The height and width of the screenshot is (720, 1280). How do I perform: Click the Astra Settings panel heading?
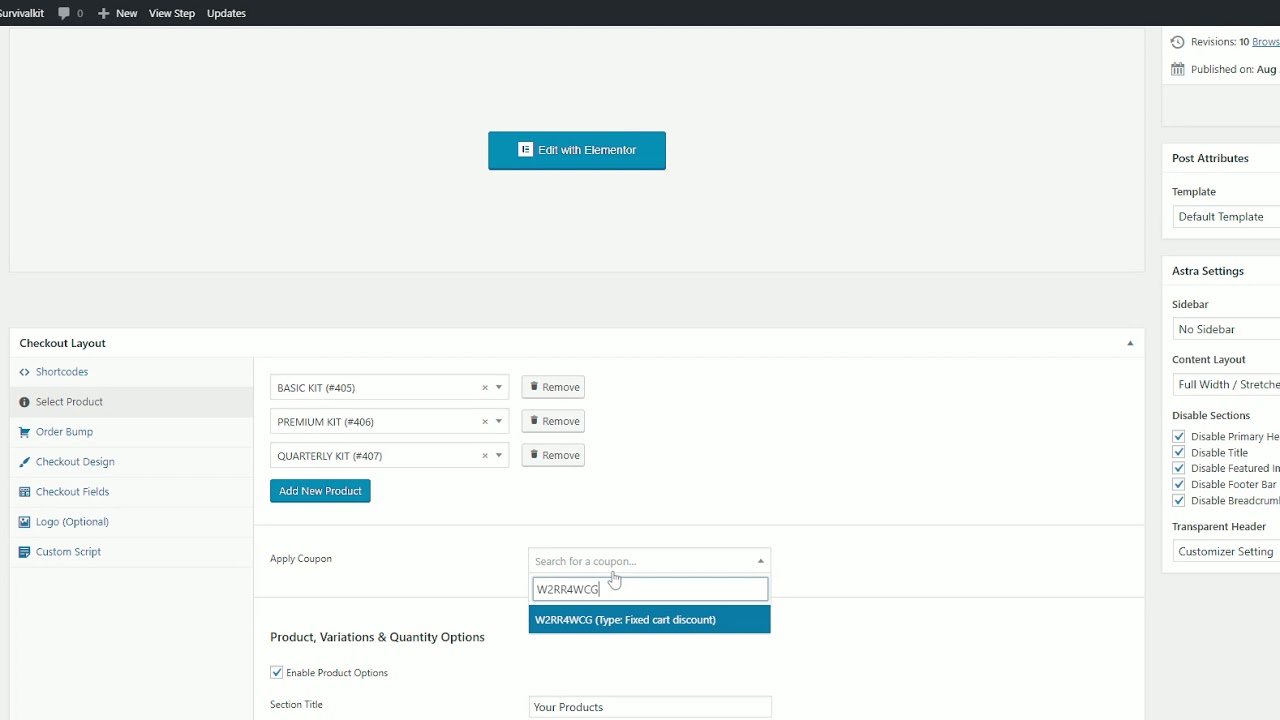coord(1208,271)
